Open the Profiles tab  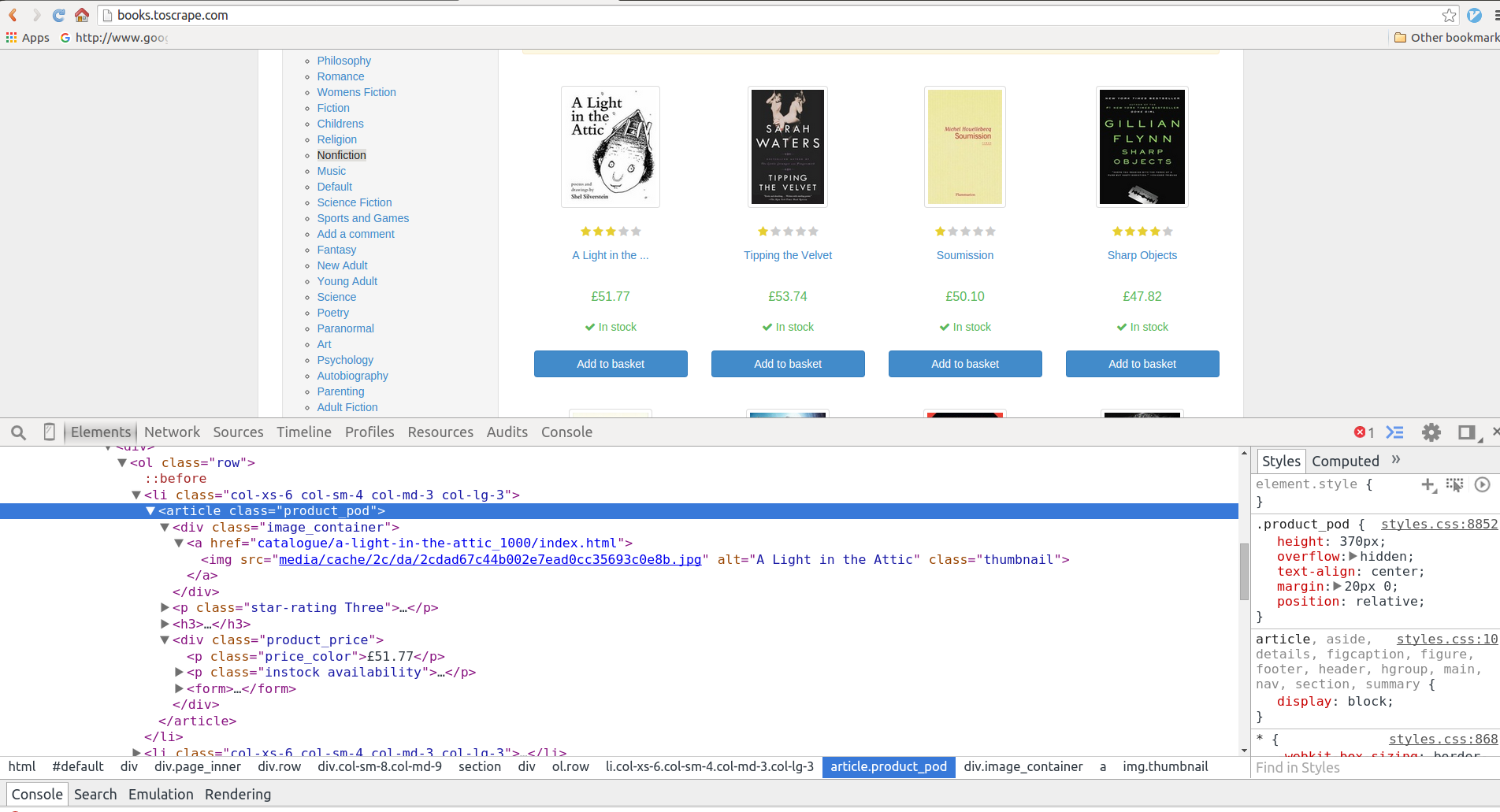(x=369, y=432)
